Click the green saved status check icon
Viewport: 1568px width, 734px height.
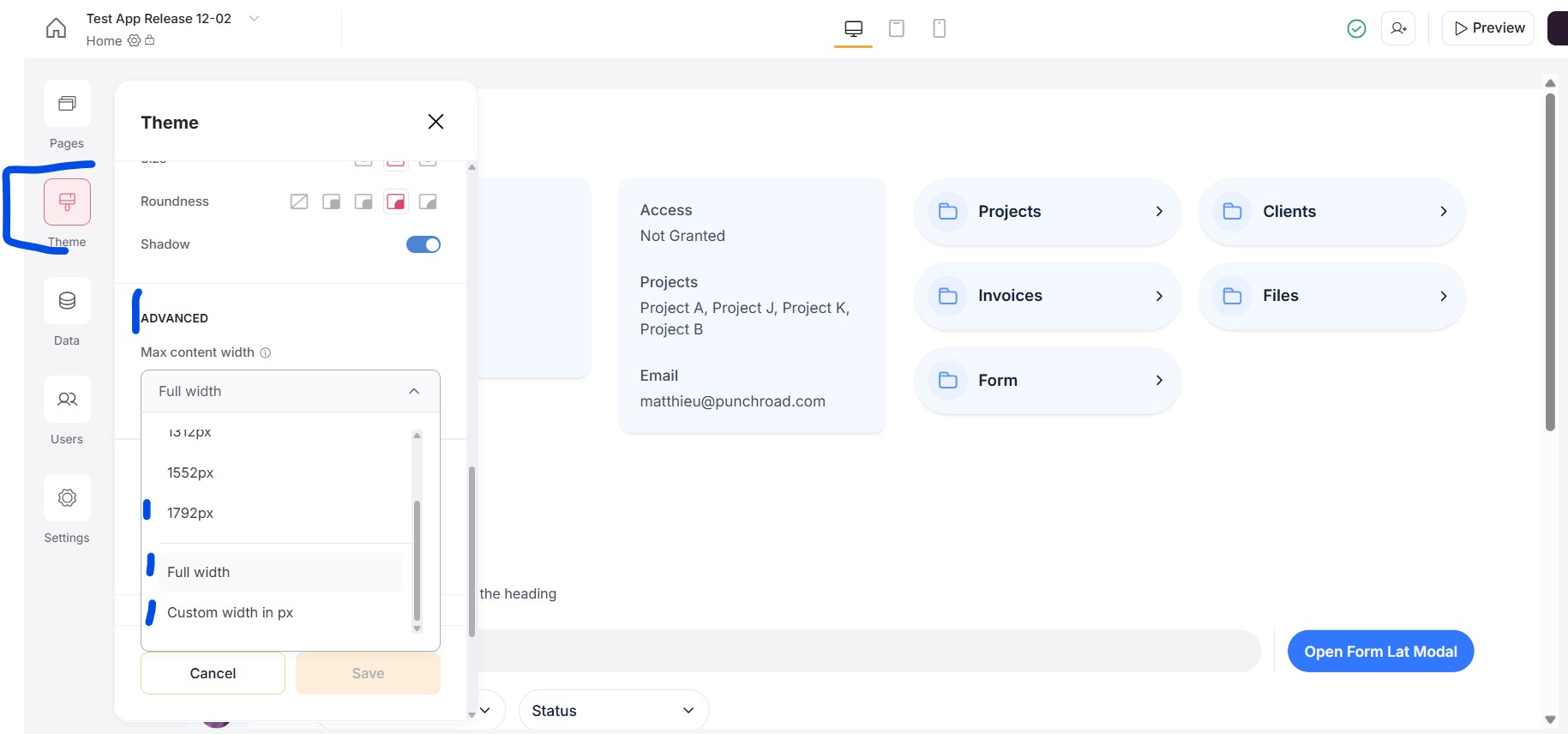click(x=1356, y=28)
